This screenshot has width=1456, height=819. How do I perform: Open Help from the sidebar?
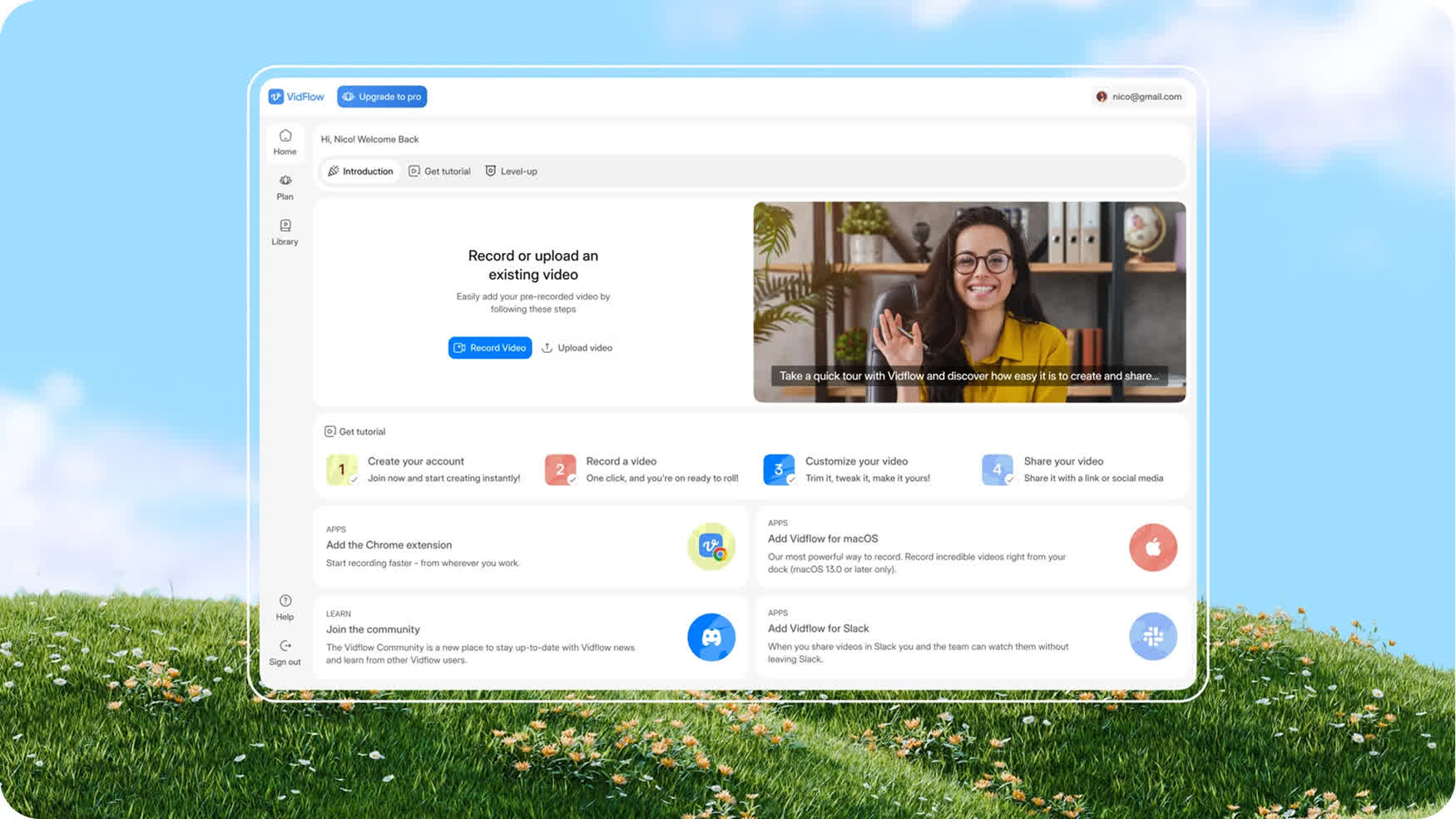[285, 606]
